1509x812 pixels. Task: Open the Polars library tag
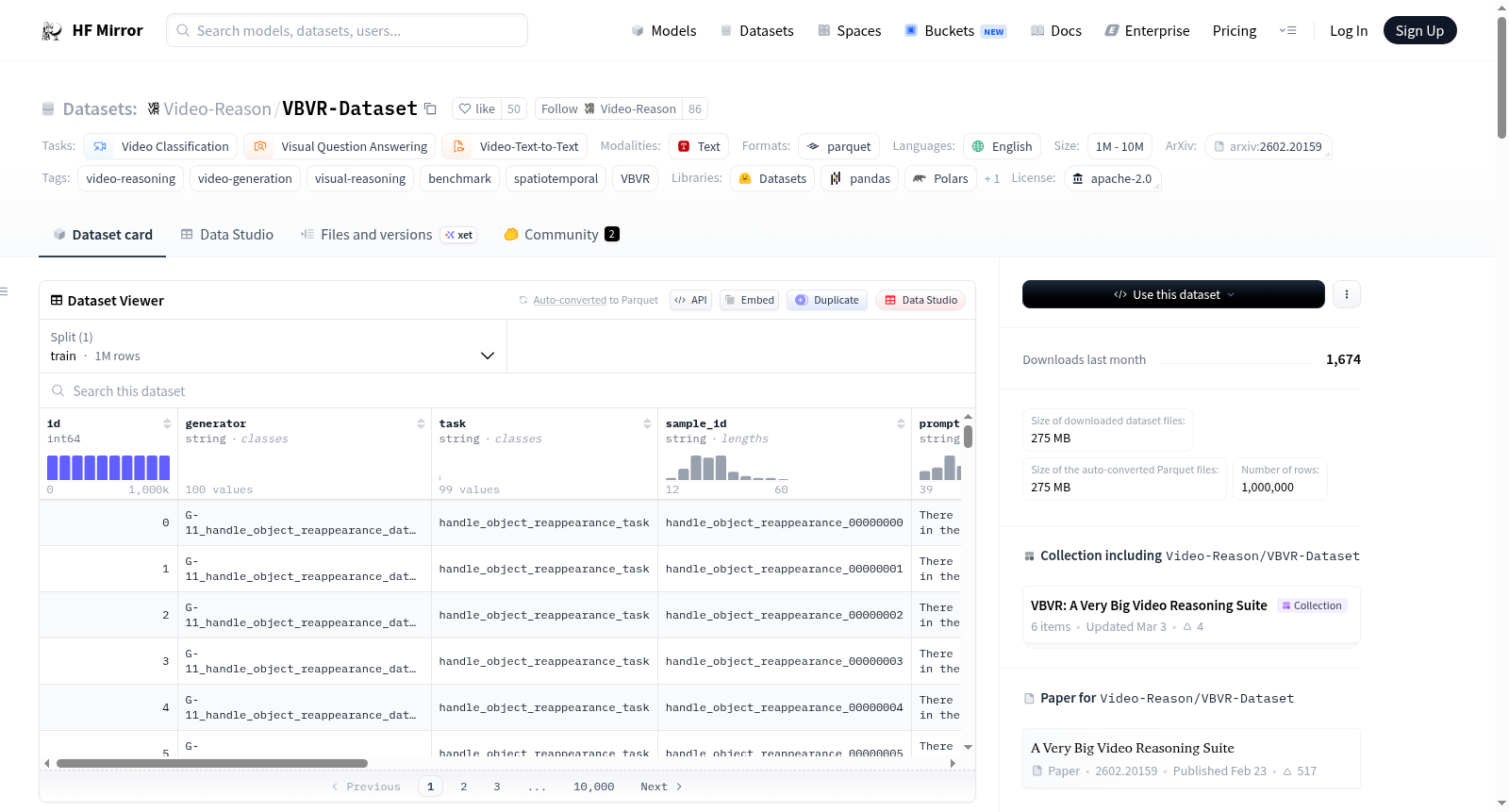(940, 178)
